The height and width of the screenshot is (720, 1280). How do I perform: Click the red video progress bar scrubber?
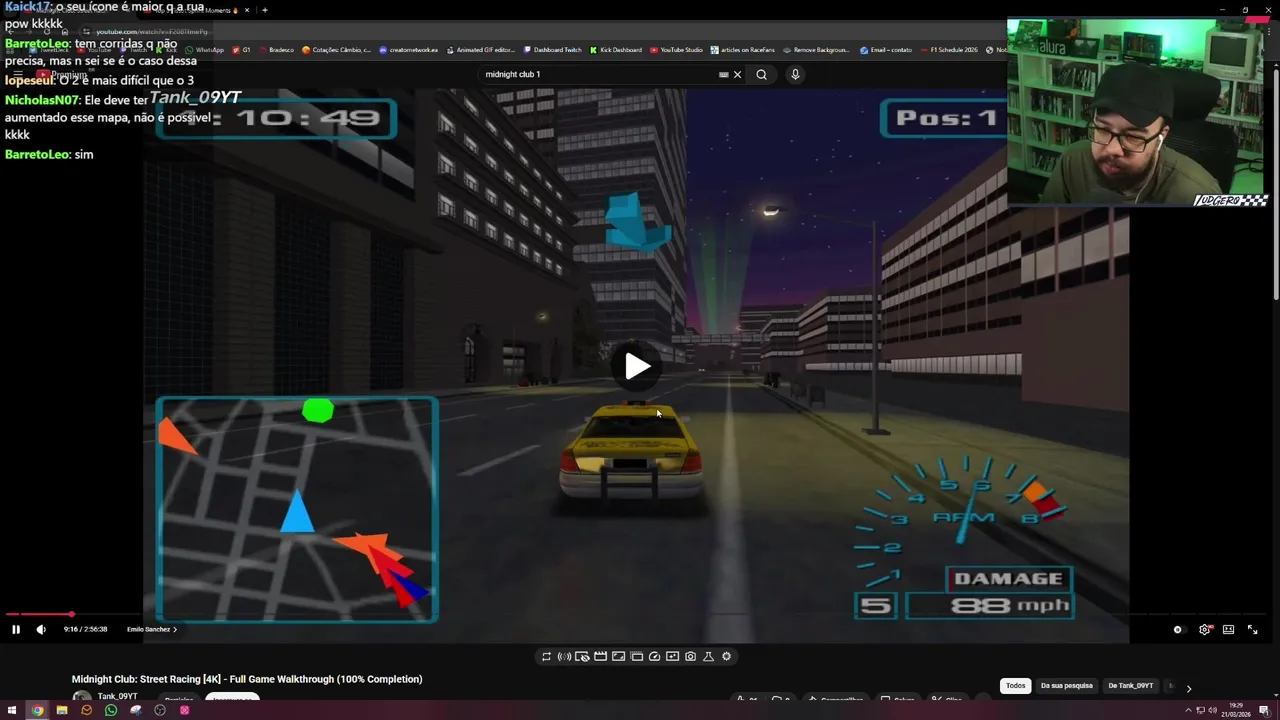72,614
